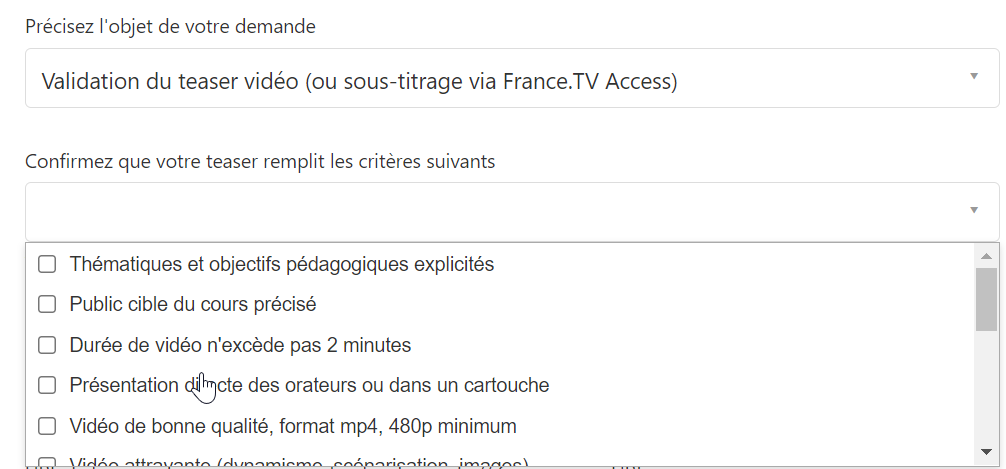
Task: Click the scroll-up arrow of the criteria list
Action: [987, 256]
